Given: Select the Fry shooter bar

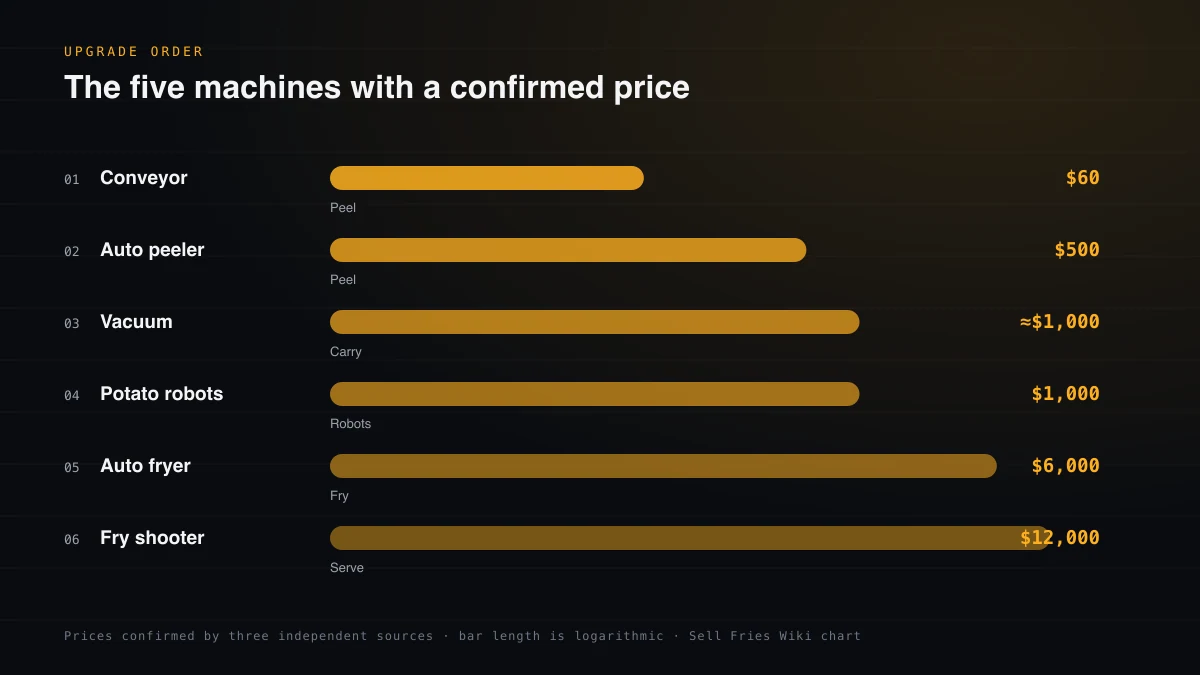Looking at the screenshot, I should 691,538.
